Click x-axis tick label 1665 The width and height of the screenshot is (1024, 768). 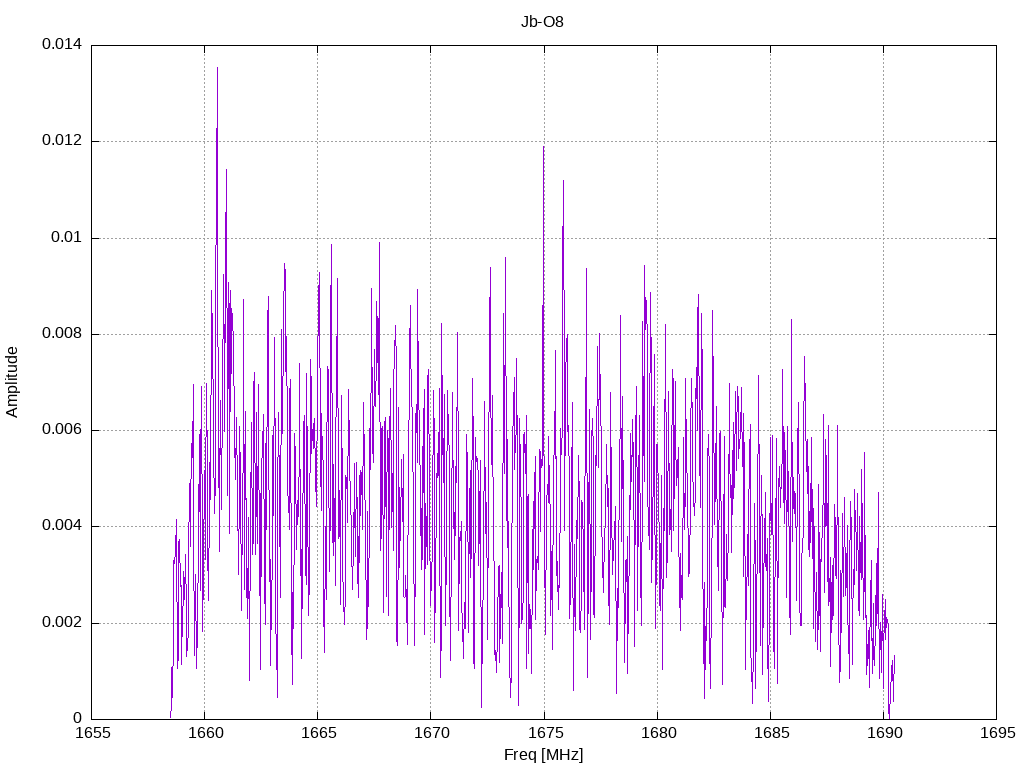318,733
